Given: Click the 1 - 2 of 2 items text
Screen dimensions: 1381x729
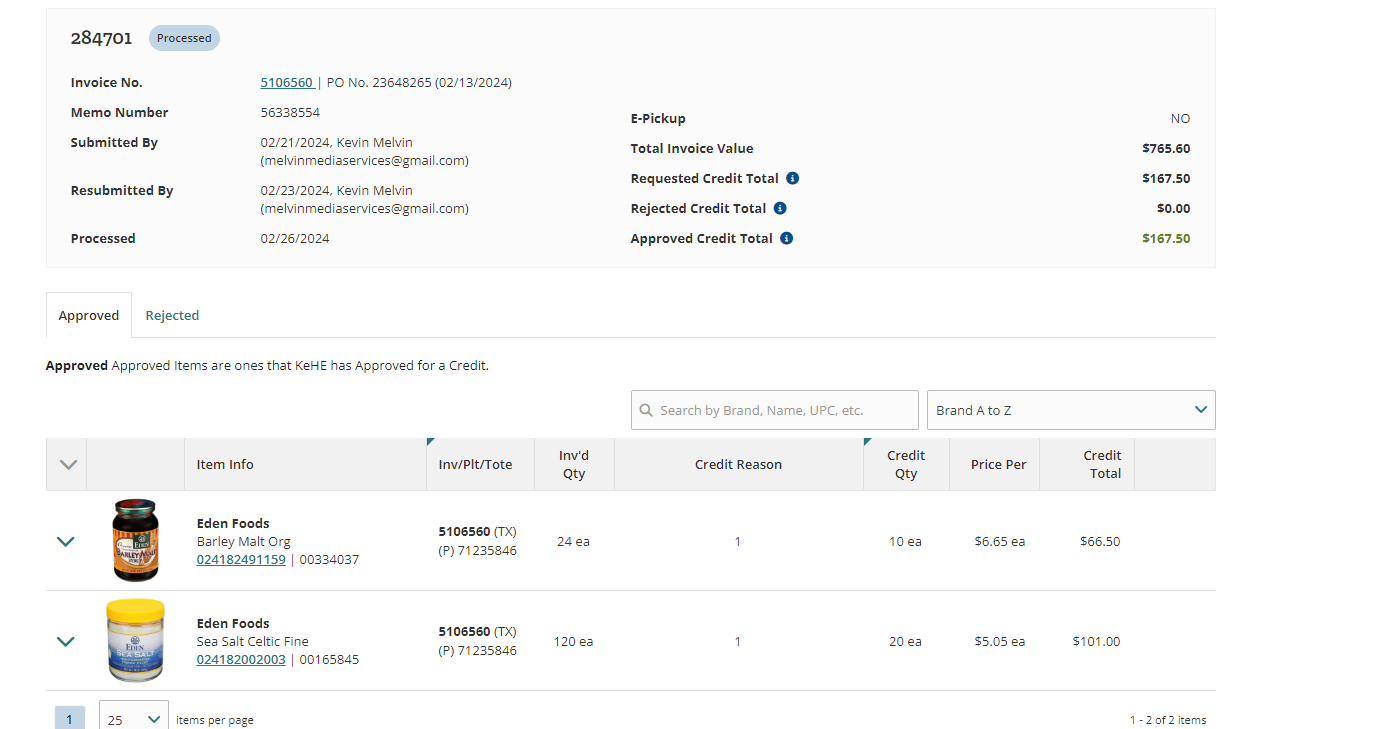Looking at the screenshot, I should (1168, 720).
